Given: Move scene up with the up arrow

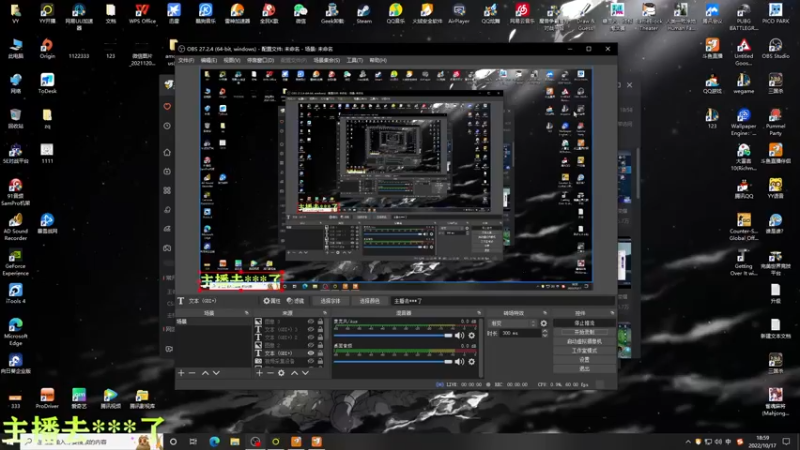Looking at the screenshot, I should (x=205, y=373).
